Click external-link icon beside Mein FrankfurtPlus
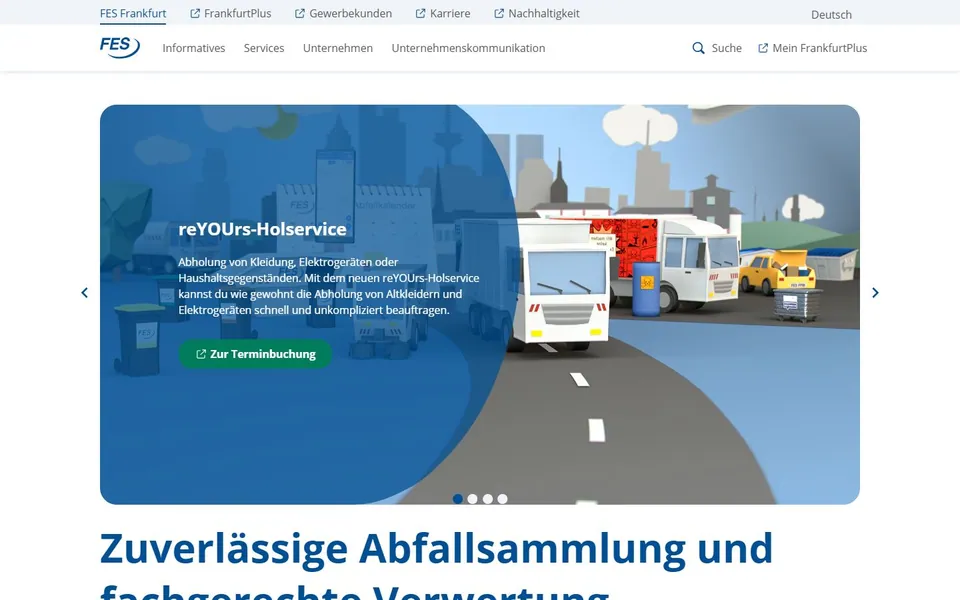Screen dimensions: 960x600 763,48
